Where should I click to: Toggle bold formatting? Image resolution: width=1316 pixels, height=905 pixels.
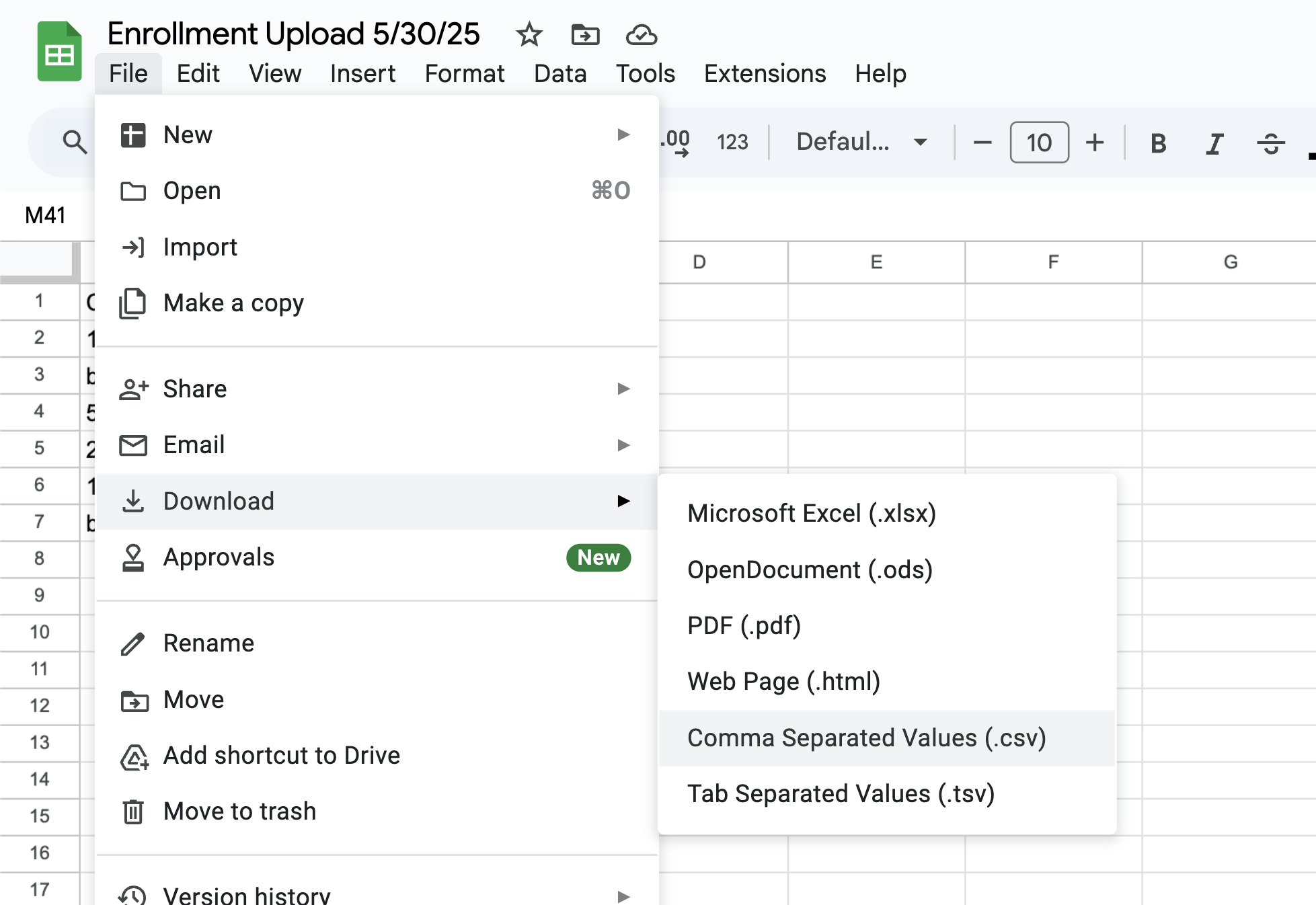click(x=1158, y=143)
